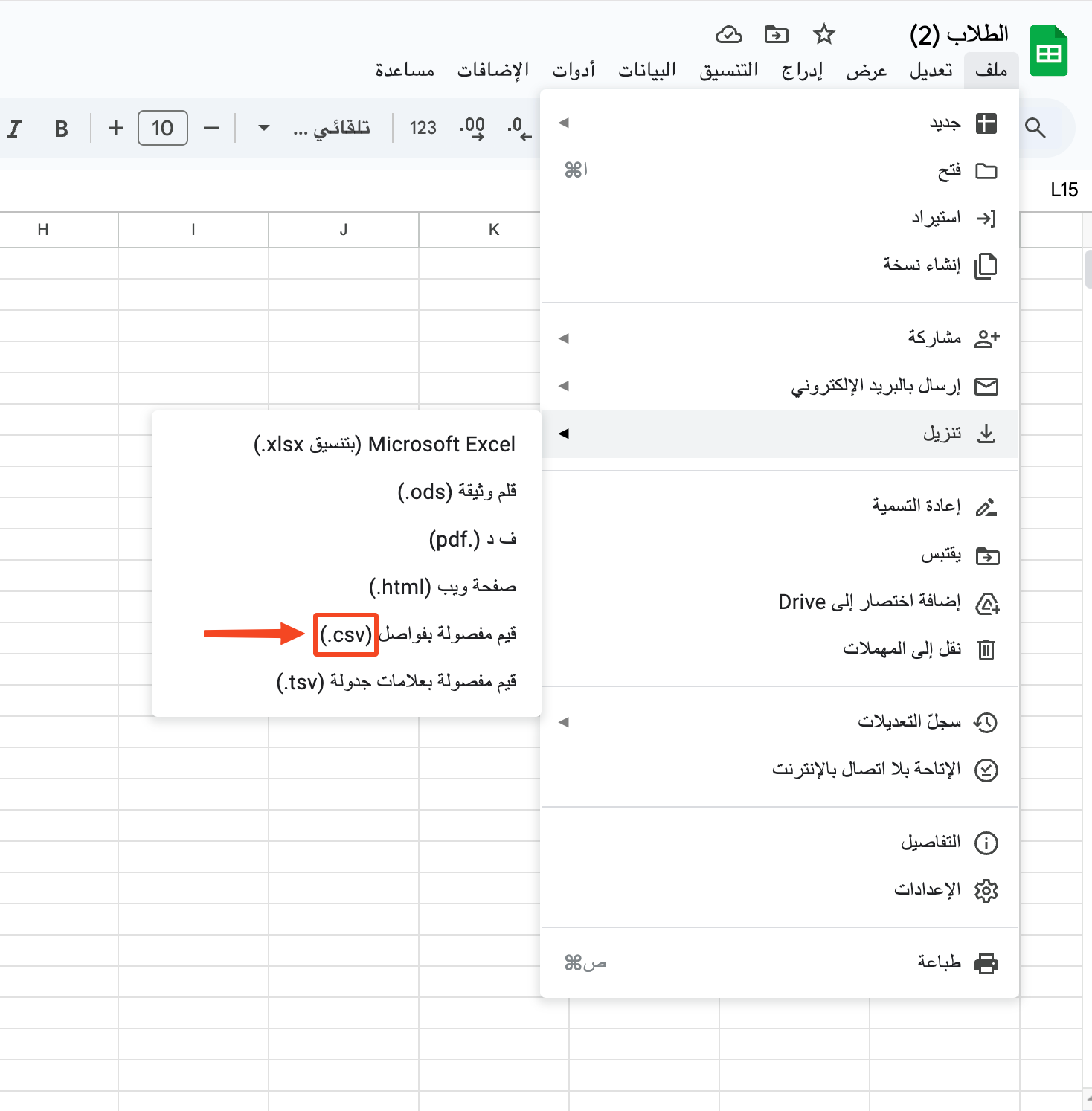
Task: Open the التنسيق menu
Action: pos(729,70)
